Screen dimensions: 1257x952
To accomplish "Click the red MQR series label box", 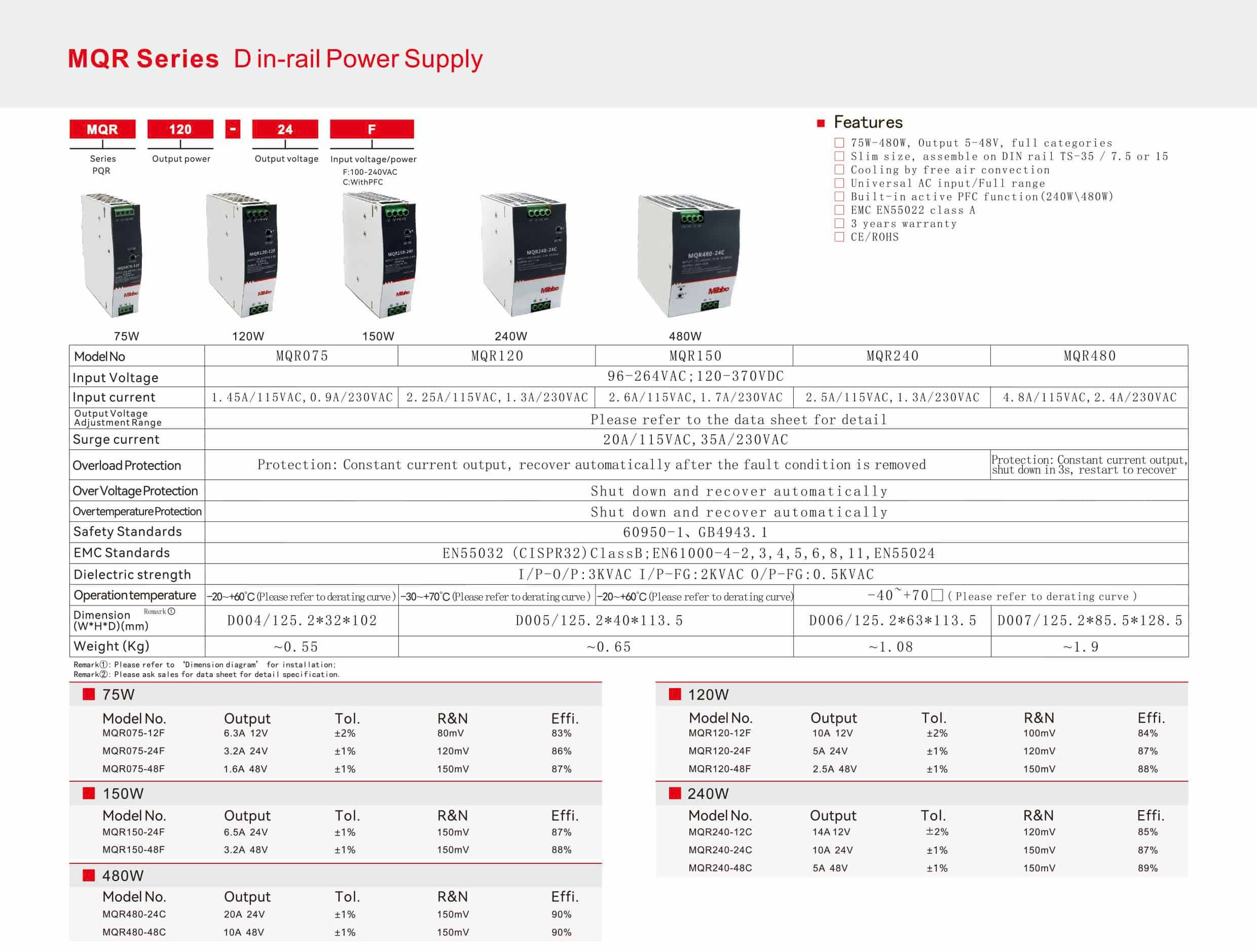I will 102,129.
